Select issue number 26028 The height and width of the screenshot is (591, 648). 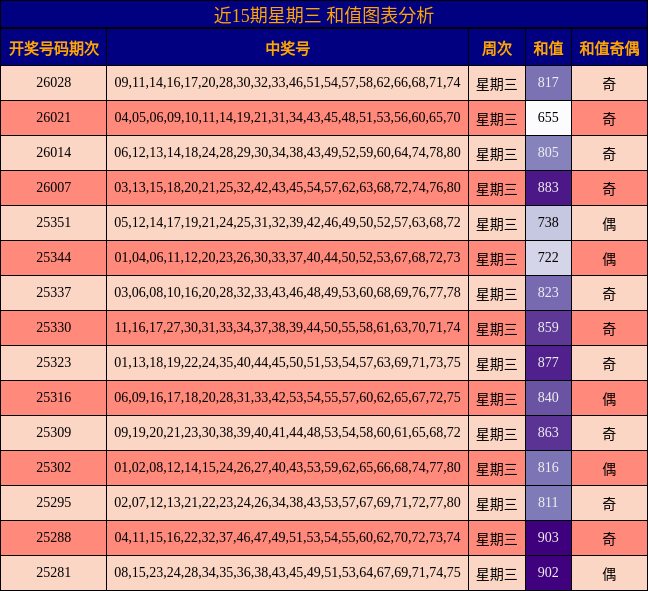(54, 83)
